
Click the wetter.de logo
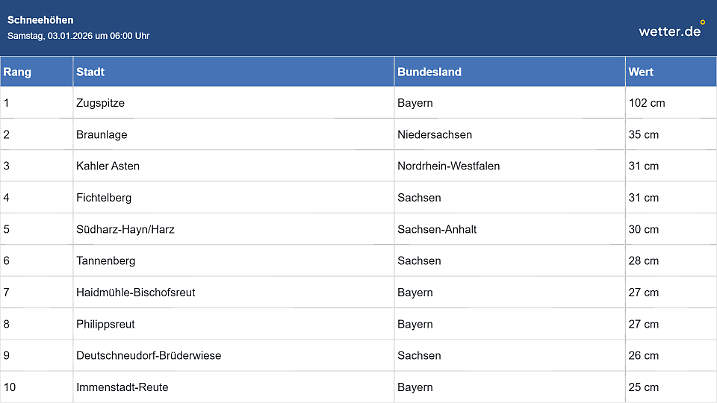[x=670, y=31]
